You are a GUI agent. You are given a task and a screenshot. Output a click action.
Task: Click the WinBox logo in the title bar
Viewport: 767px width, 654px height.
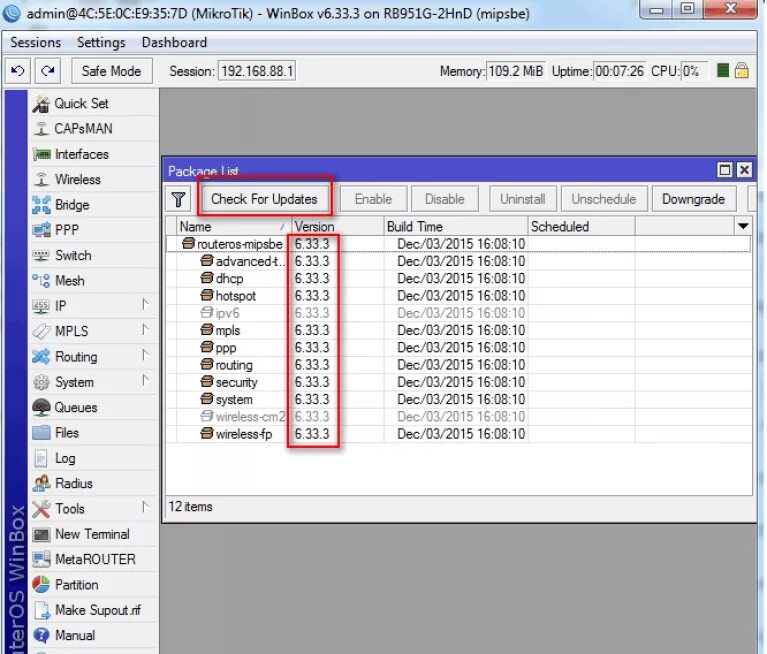(x=11, y=13)
